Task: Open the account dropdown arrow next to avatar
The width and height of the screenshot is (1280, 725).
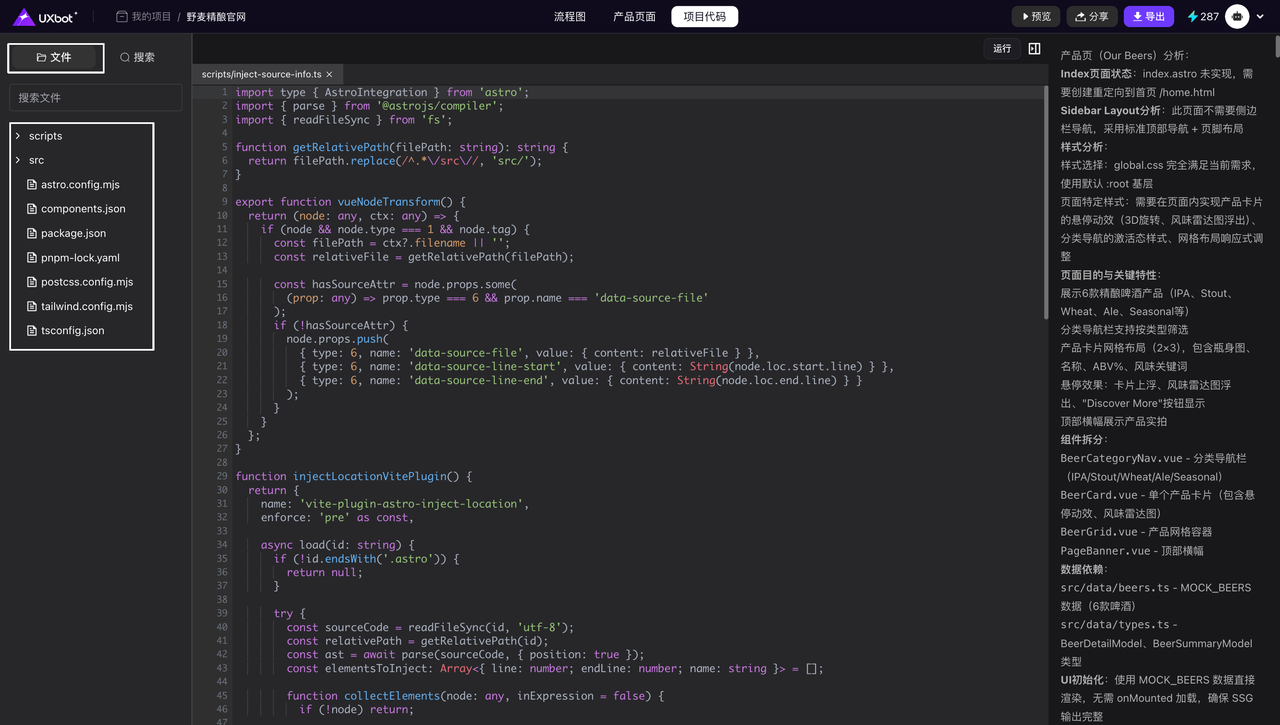Action: tap(1261, 17)
